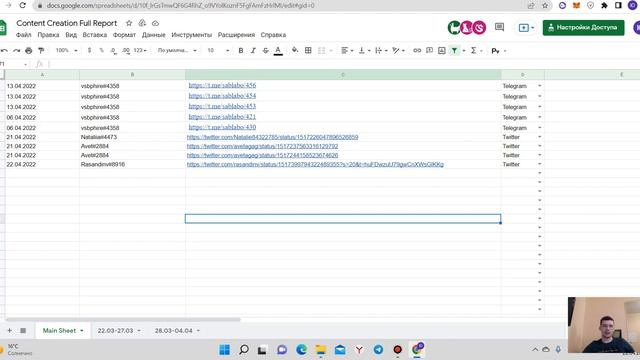The height and width of the screenshot is (360, 640).
Task: Open horizontal align options
Action: click(347, 51)
